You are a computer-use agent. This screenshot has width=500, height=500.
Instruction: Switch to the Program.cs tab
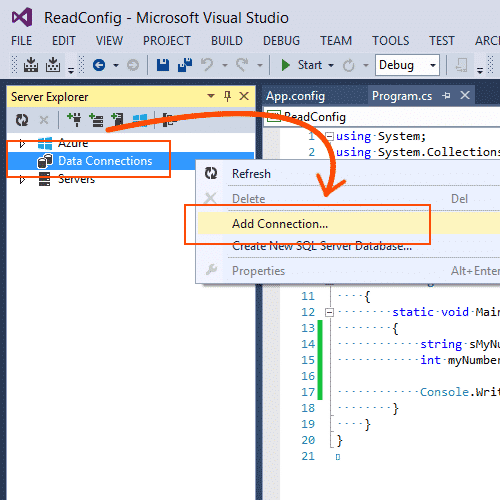point(402,96)
